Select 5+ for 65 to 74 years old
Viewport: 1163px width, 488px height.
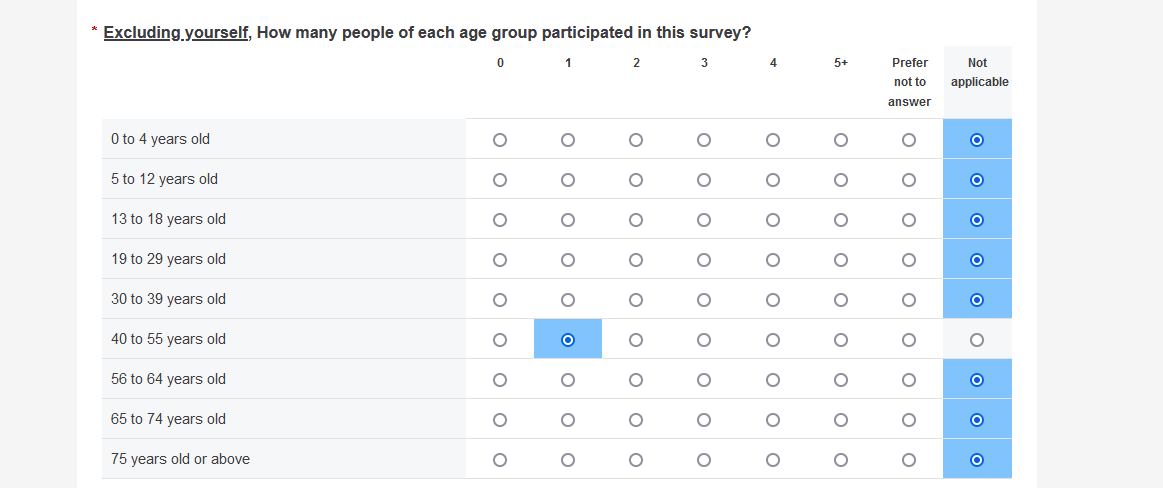[x=841, y=420]
